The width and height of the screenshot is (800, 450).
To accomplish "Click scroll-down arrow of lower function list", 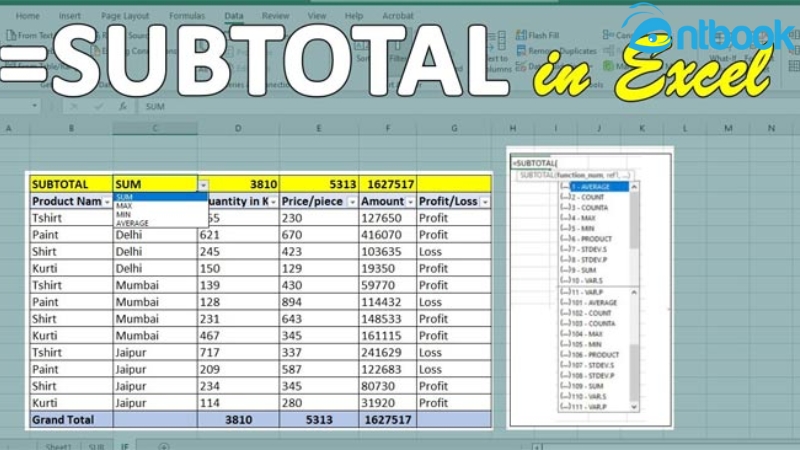I will [634, 407].
